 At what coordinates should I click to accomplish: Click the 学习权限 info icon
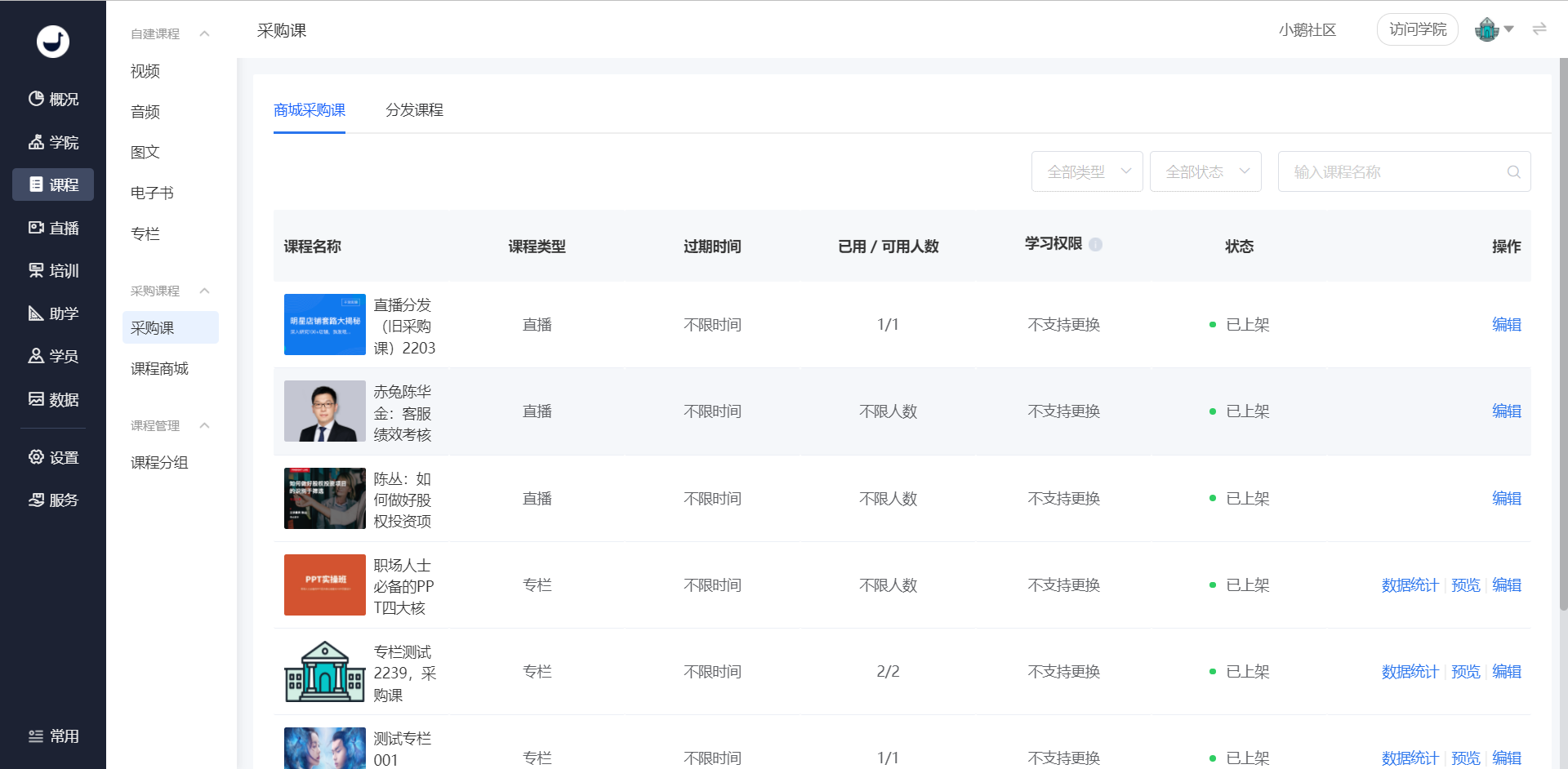point(1095,244)
